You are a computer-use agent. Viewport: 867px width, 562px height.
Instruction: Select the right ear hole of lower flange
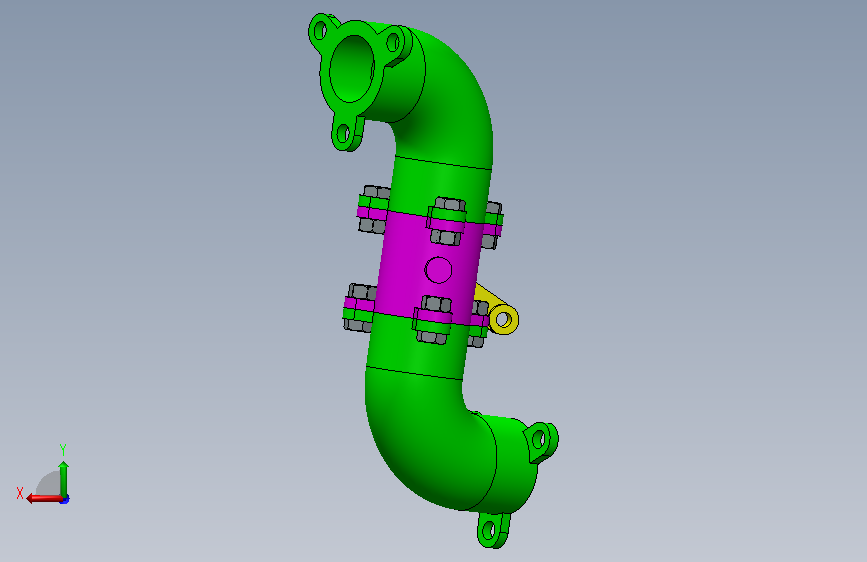[x=539, y=440]
